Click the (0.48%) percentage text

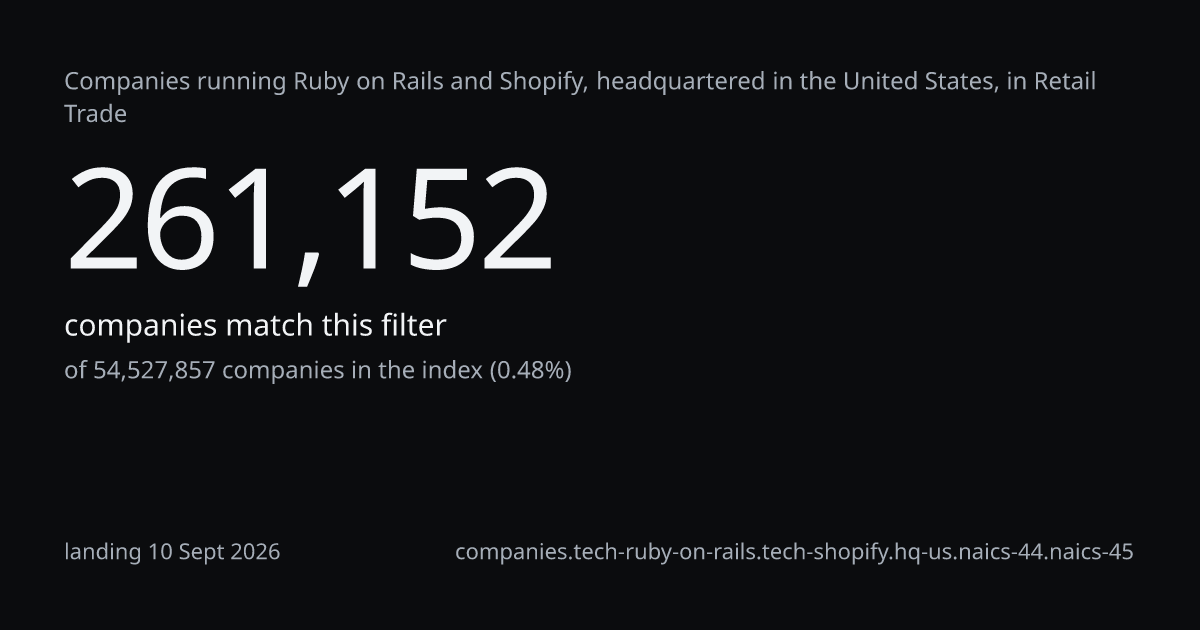click(530, 371)
